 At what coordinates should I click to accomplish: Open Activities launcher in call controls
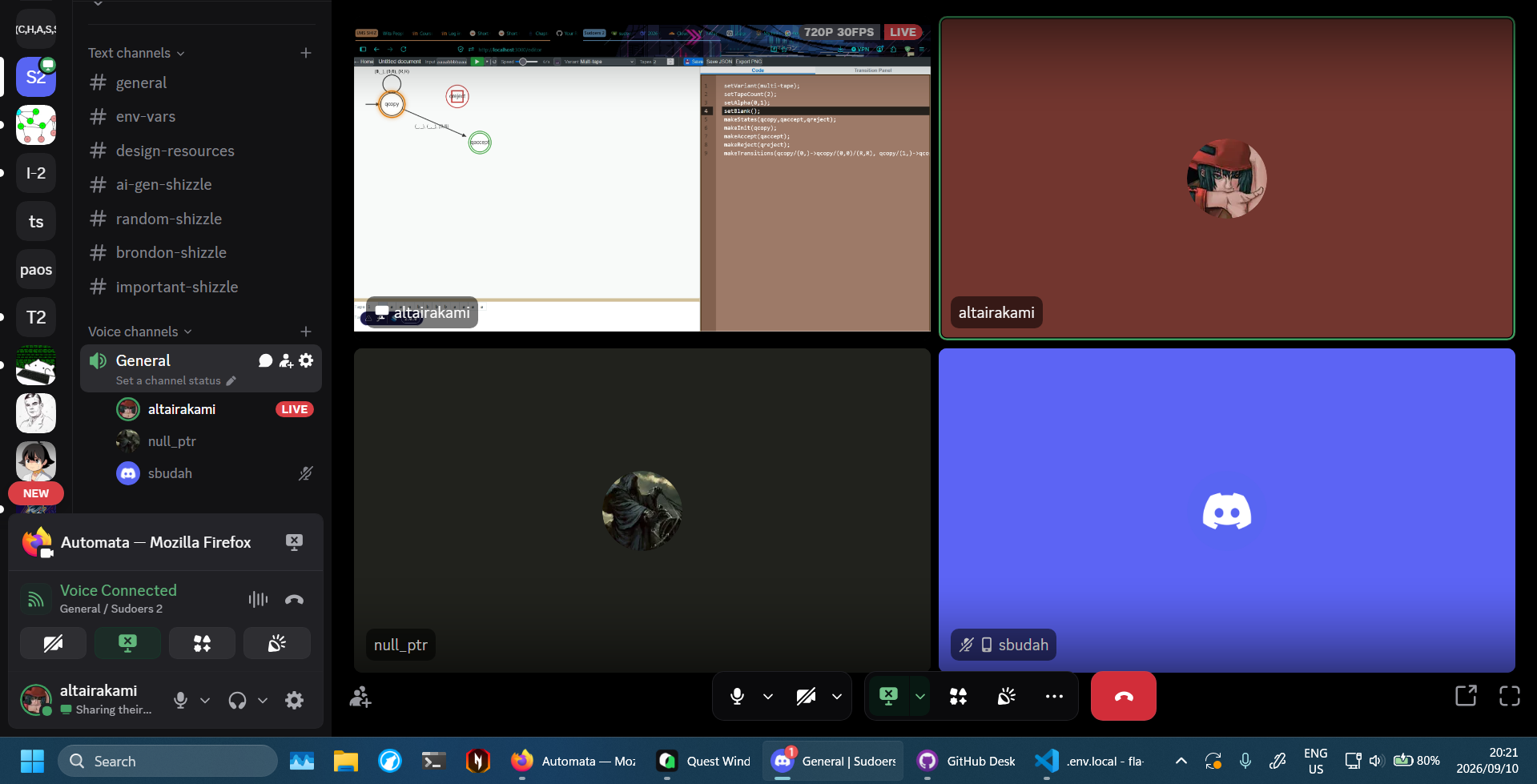(958, 697)
